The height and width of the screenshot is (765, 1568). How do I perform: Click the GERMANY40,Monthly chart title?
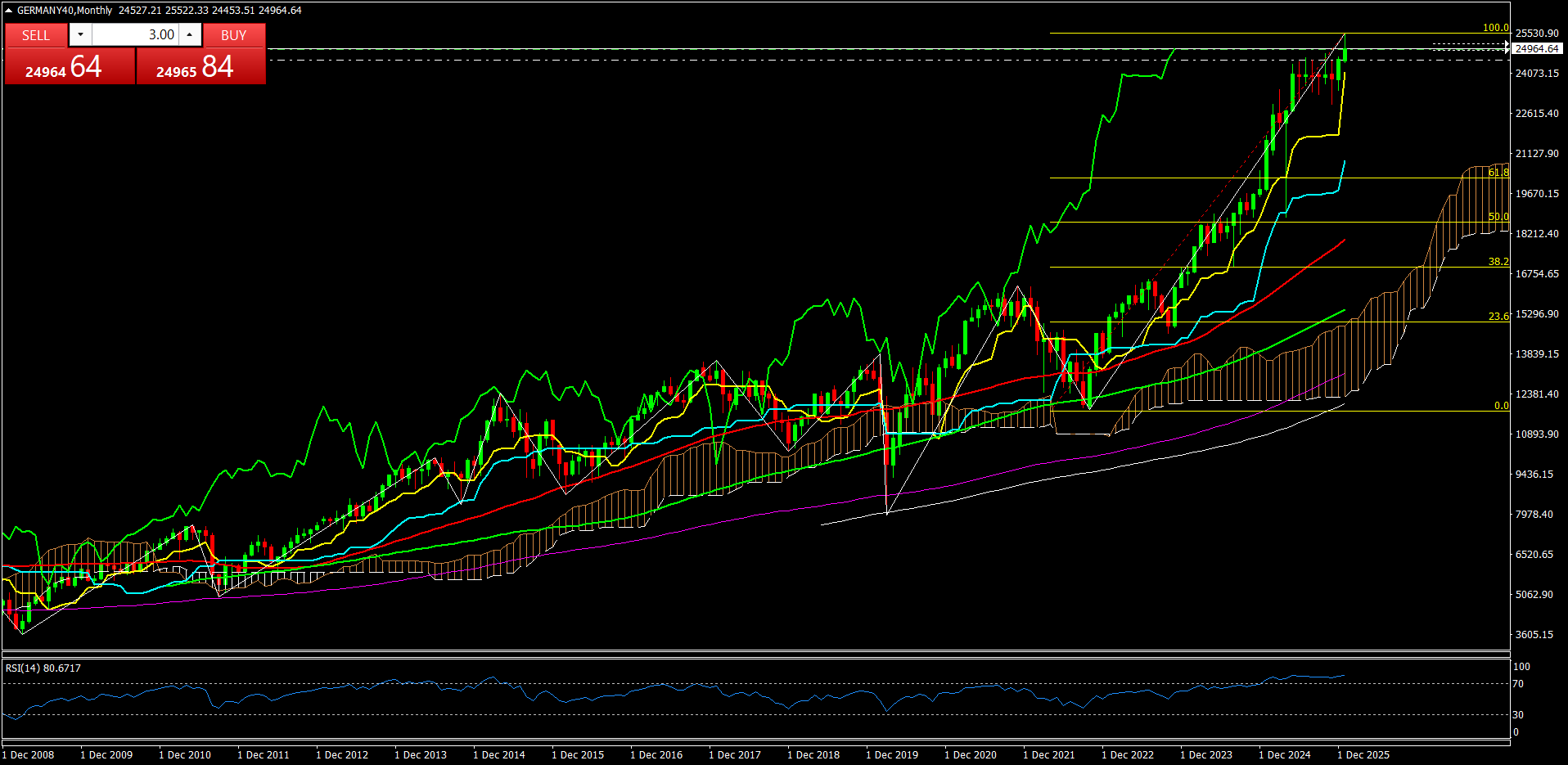coord(65,11)
